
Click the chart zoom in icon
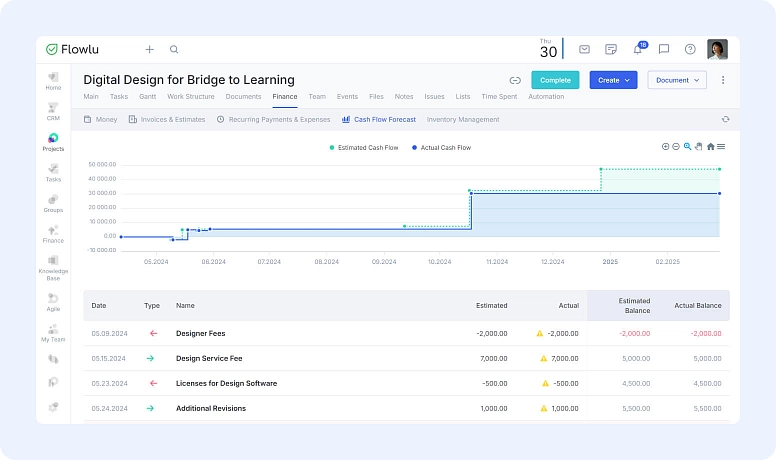pyautogui.click(x=665, y=147)
